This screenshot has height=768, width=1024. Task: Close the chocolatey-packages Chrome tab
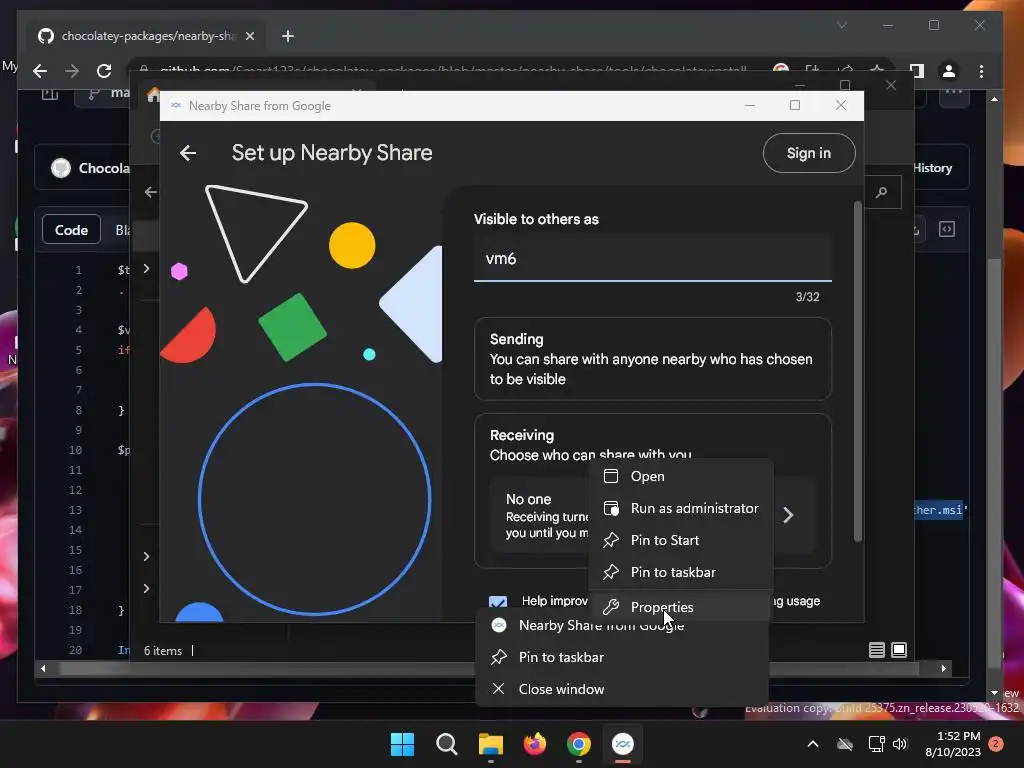tap(249, 36)
